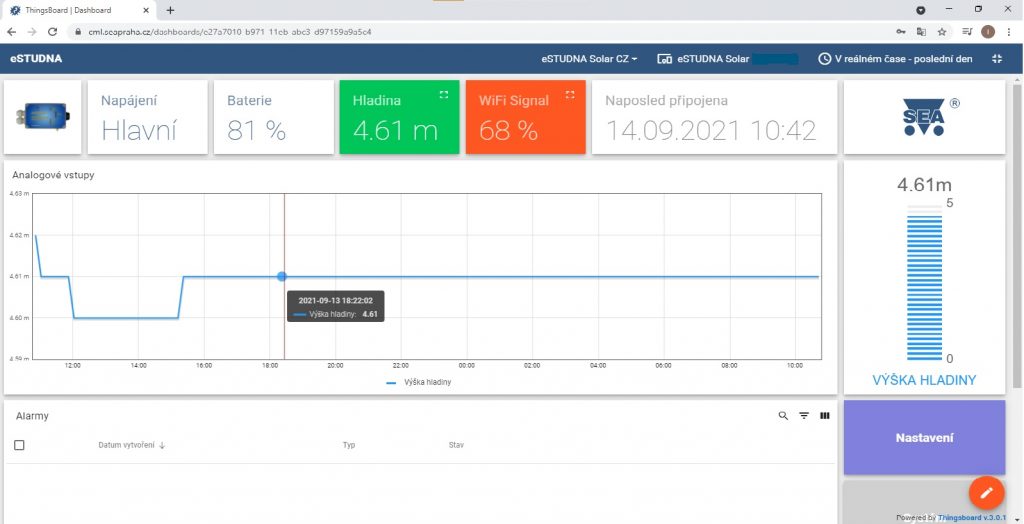
Task: Tick the select-all alarms checkbox
Action: tap(19, 445)
